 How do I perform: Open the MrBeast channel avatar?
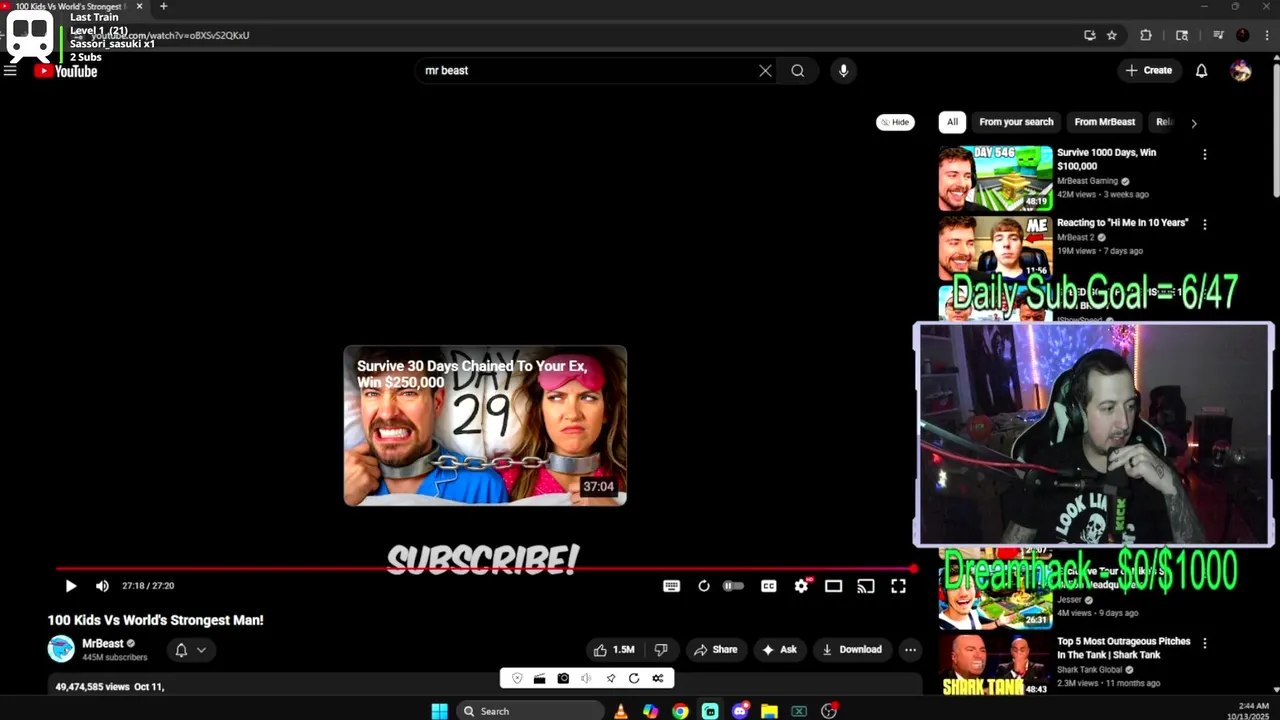pyautogui.click(x=61, y=649)
